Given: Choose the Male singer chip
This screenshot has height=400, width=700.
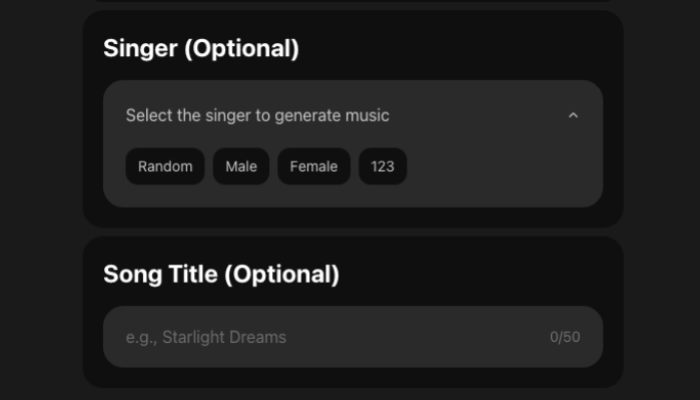Looking at the screenshot, I should pos(241,167).
